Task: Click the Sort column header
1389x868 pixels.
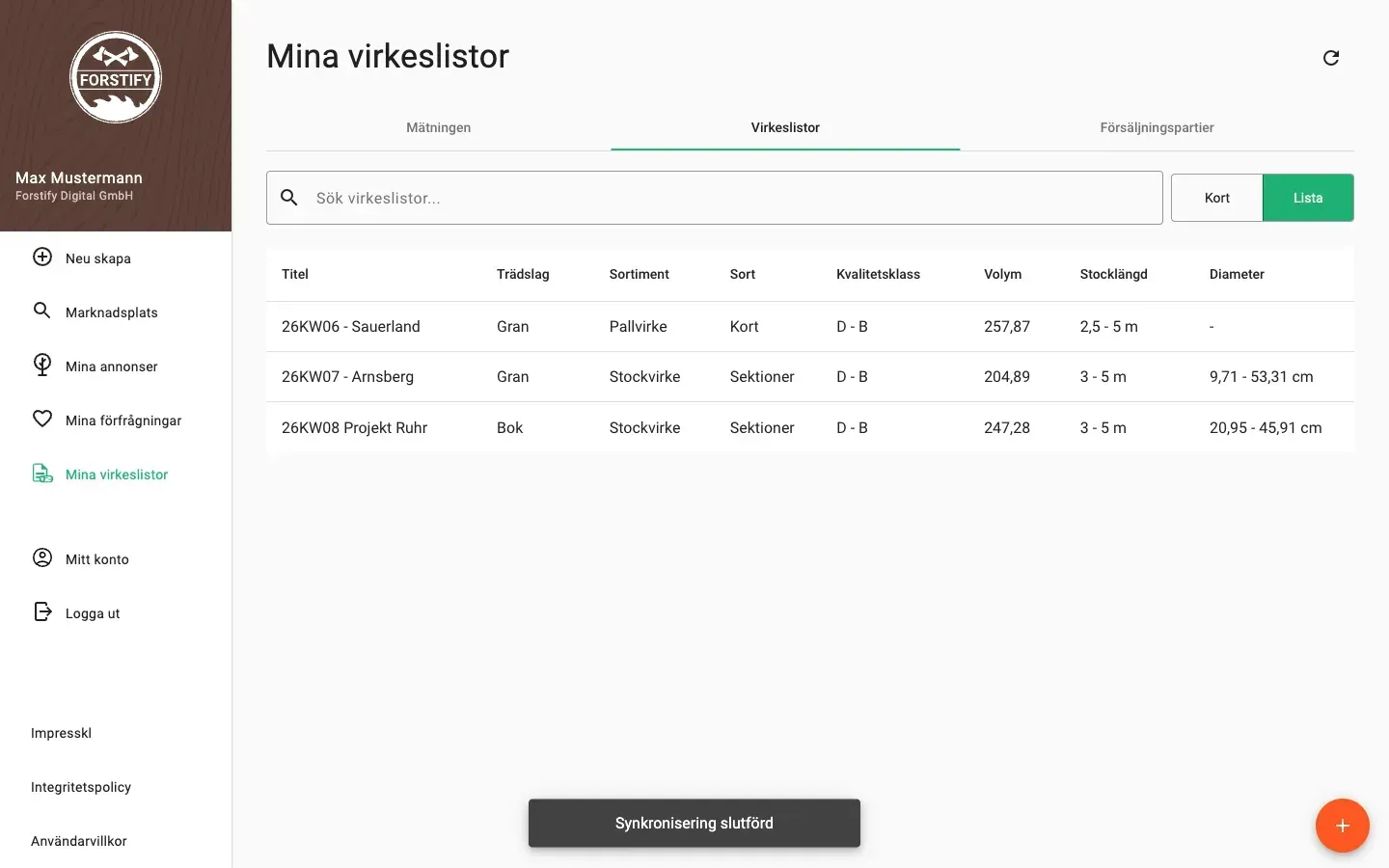Action: coord(743,274)
